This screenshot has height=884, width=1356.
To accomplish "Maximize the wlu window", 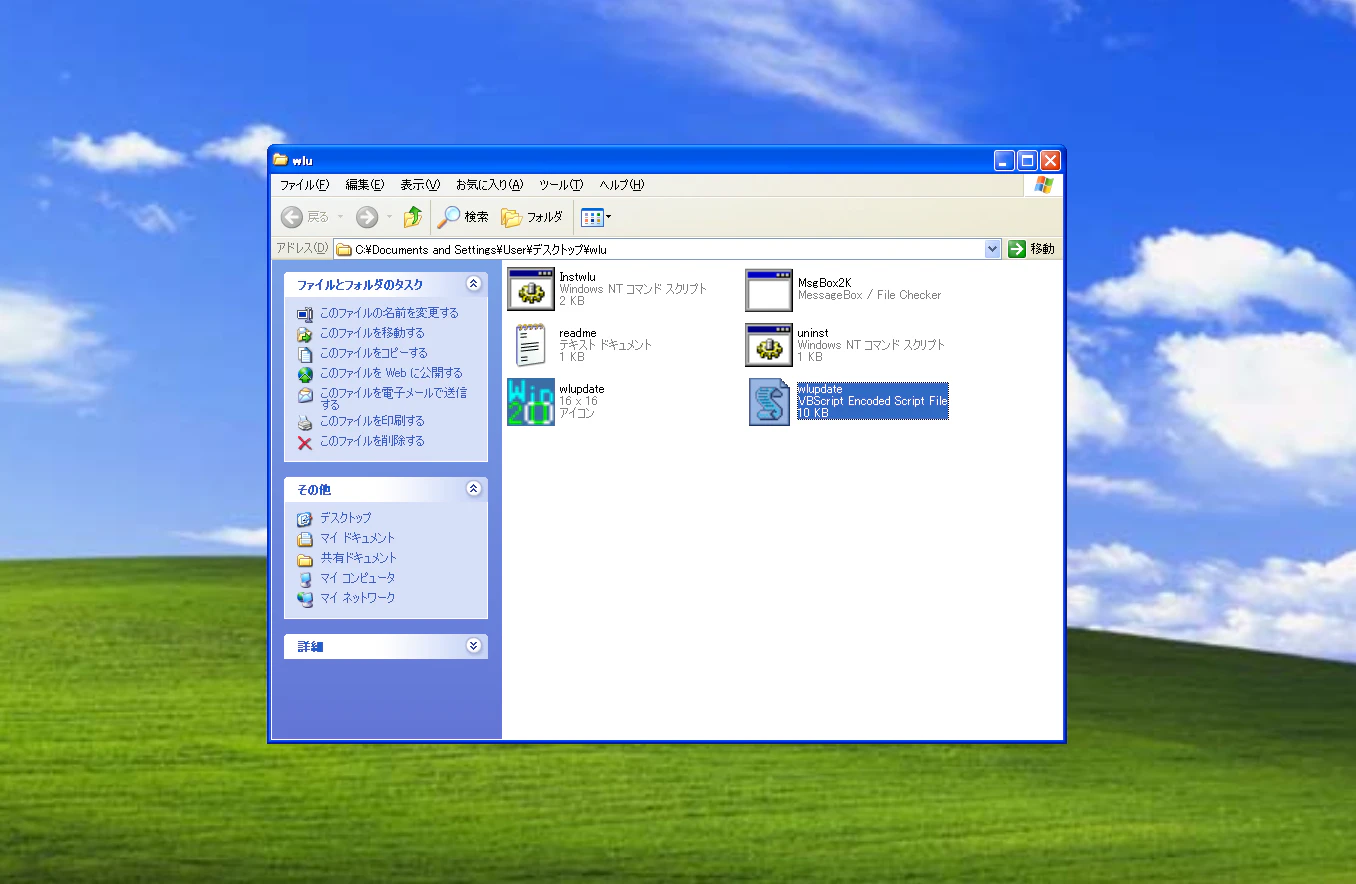I will (1028, 160).
